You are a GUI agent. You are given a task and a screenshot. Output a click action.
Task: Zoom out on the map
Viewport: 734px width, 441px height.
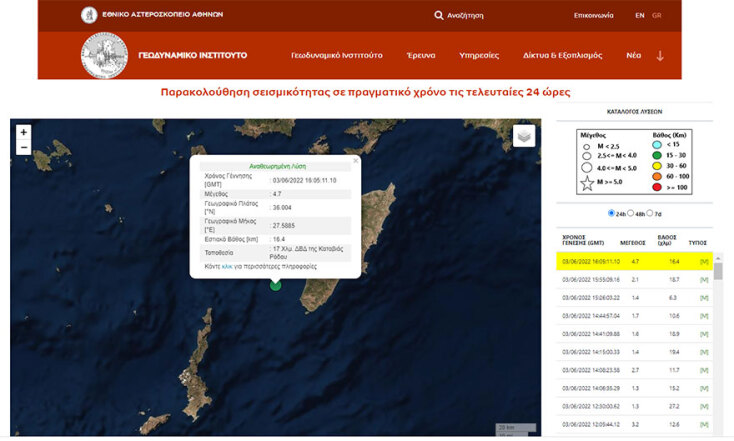point(24,148)
